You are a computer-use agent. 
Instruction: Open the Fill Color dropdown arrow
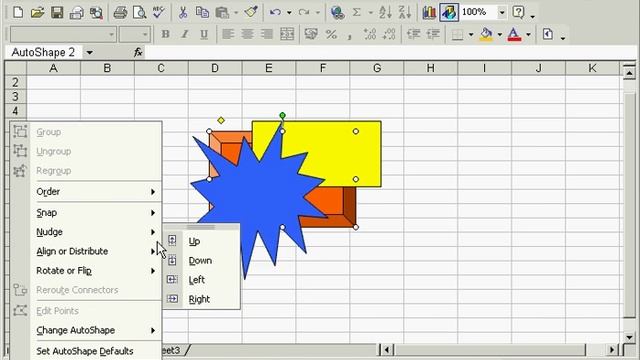pos(499,35)
